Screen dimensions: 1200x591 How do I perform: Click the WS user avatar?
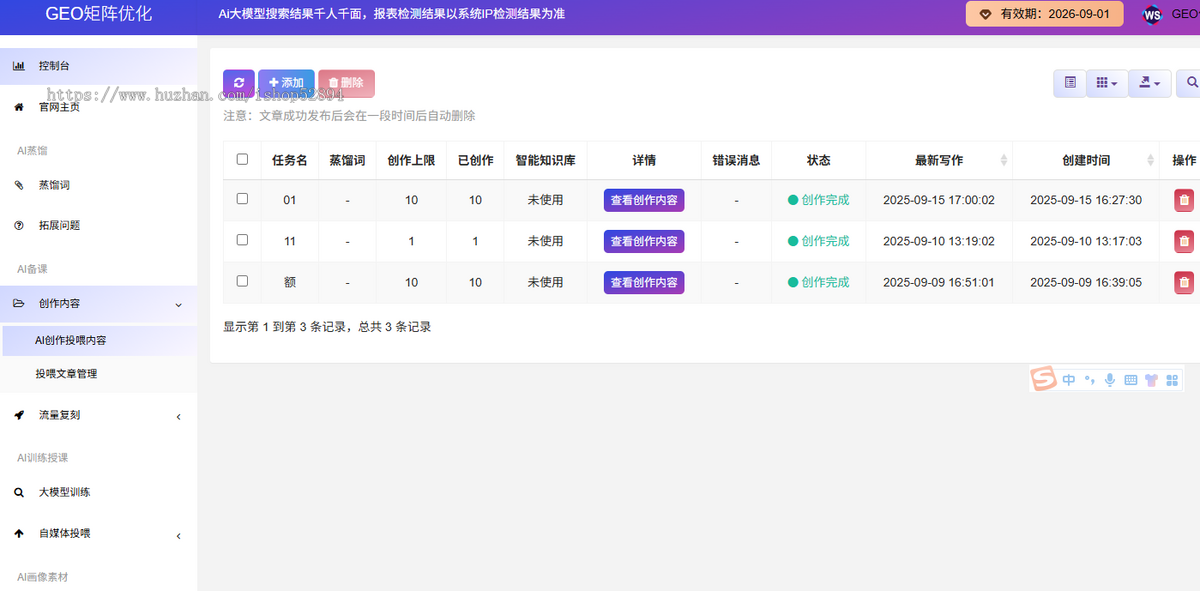click(x=1152, y=15)
